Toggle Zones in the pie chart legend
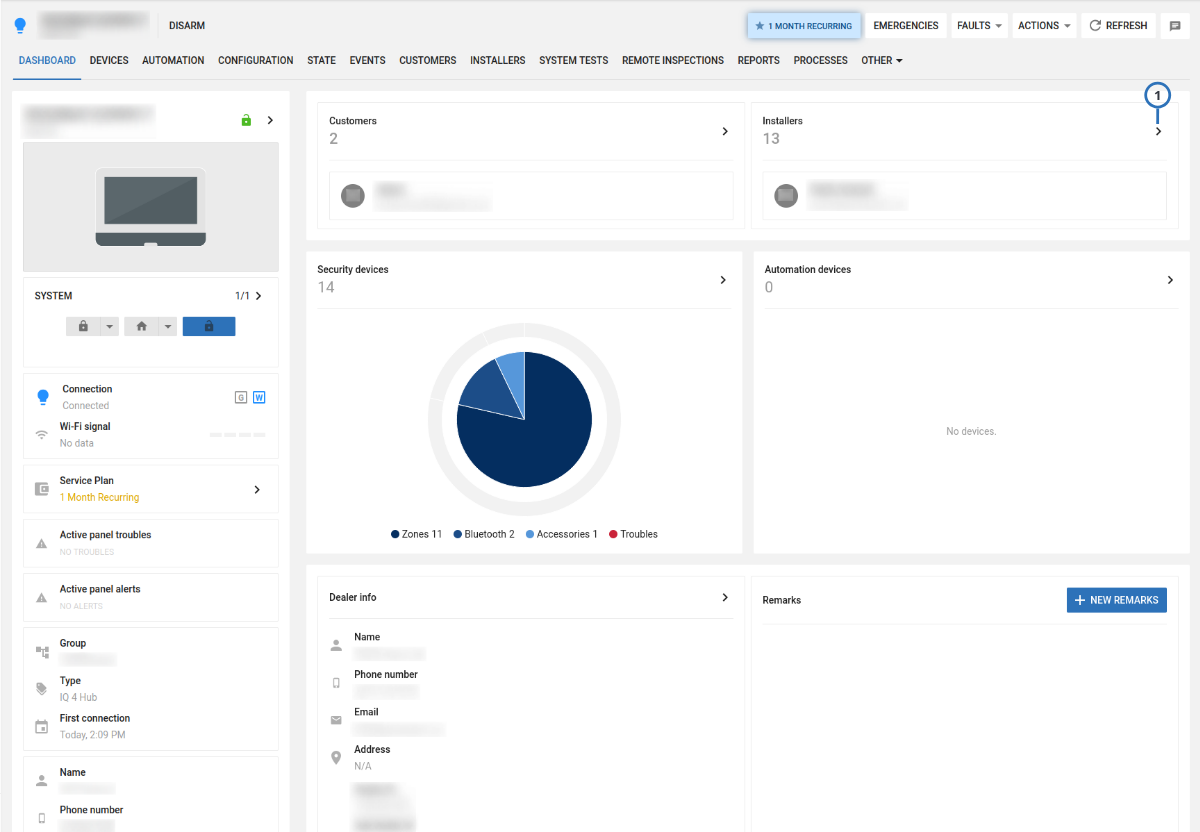This screenshot has width=1200, height=832. [x=416, y=534]
